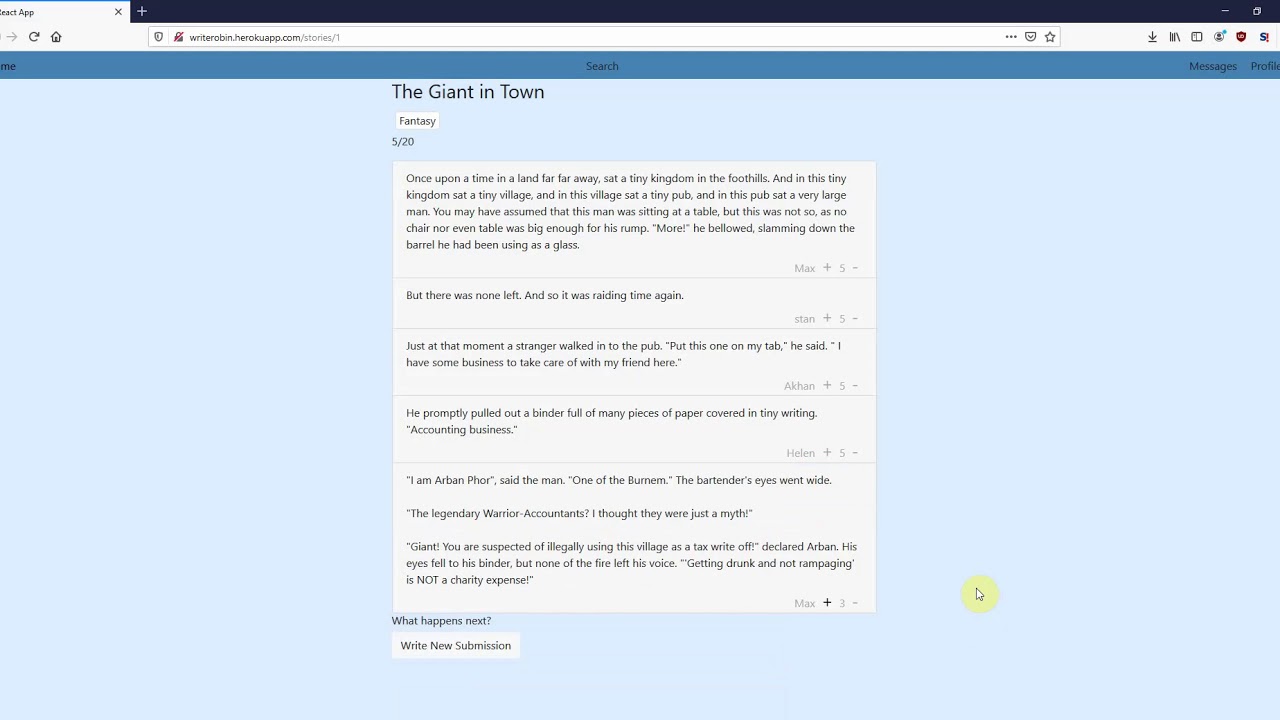The image size is (1280, 720).
Task: Click the 'Accounting business.' paragraph
Action: (x=611, y=421)
